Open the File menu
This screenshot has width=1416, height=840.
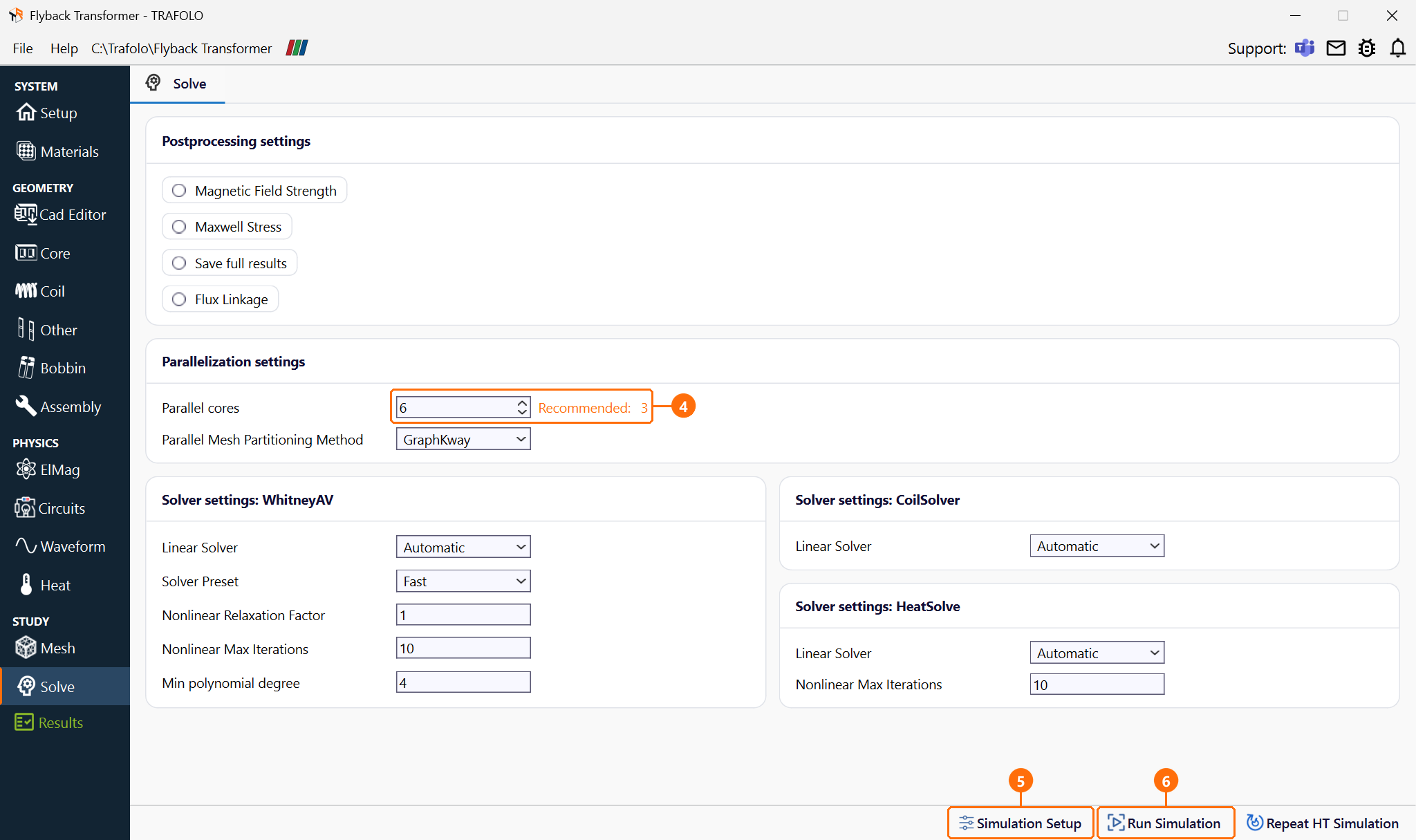pos(23,48)
